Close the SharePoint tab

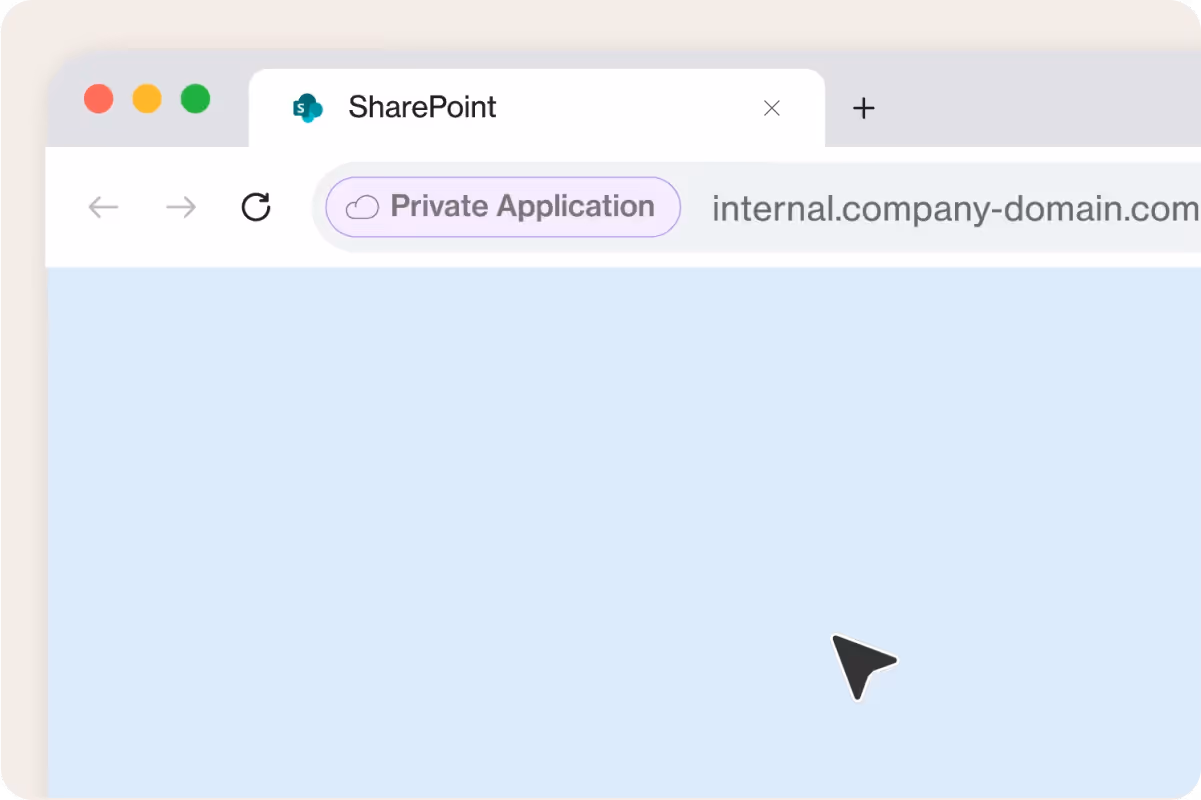pyautogui.click(x=771, y=108)
